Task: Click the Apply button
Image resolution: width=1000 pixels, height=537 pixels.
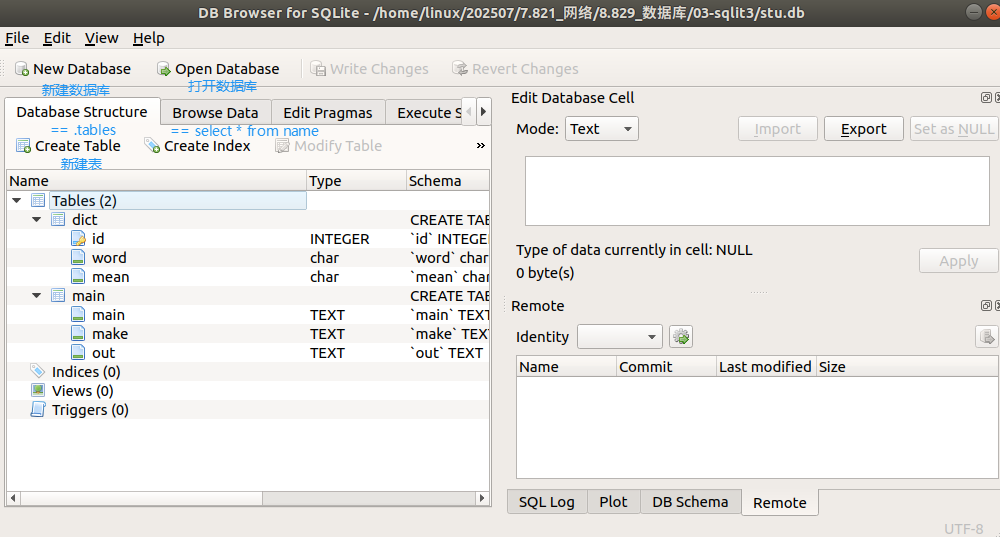Action: (959, 261)
